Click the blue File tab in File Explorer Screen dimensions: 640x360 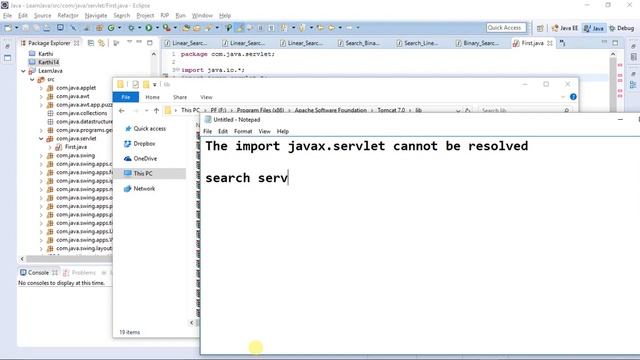(x=126, y=97)
